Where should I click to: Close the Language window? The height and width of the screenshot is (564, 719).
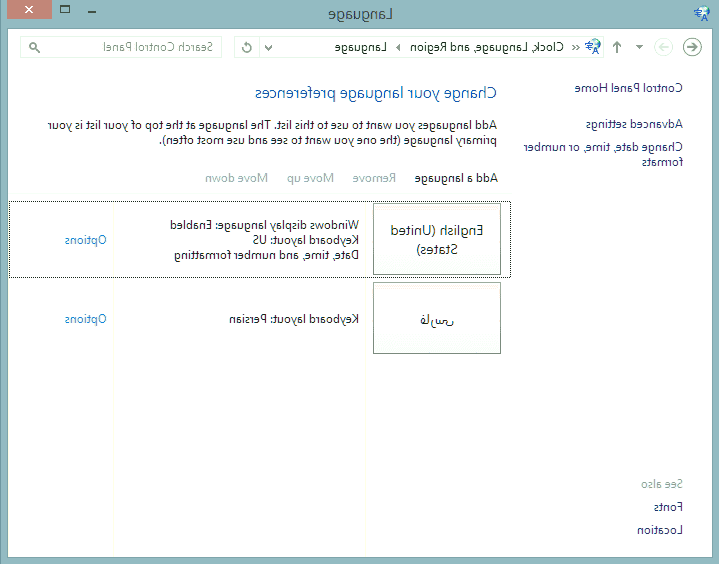click(x=29, y=10)
